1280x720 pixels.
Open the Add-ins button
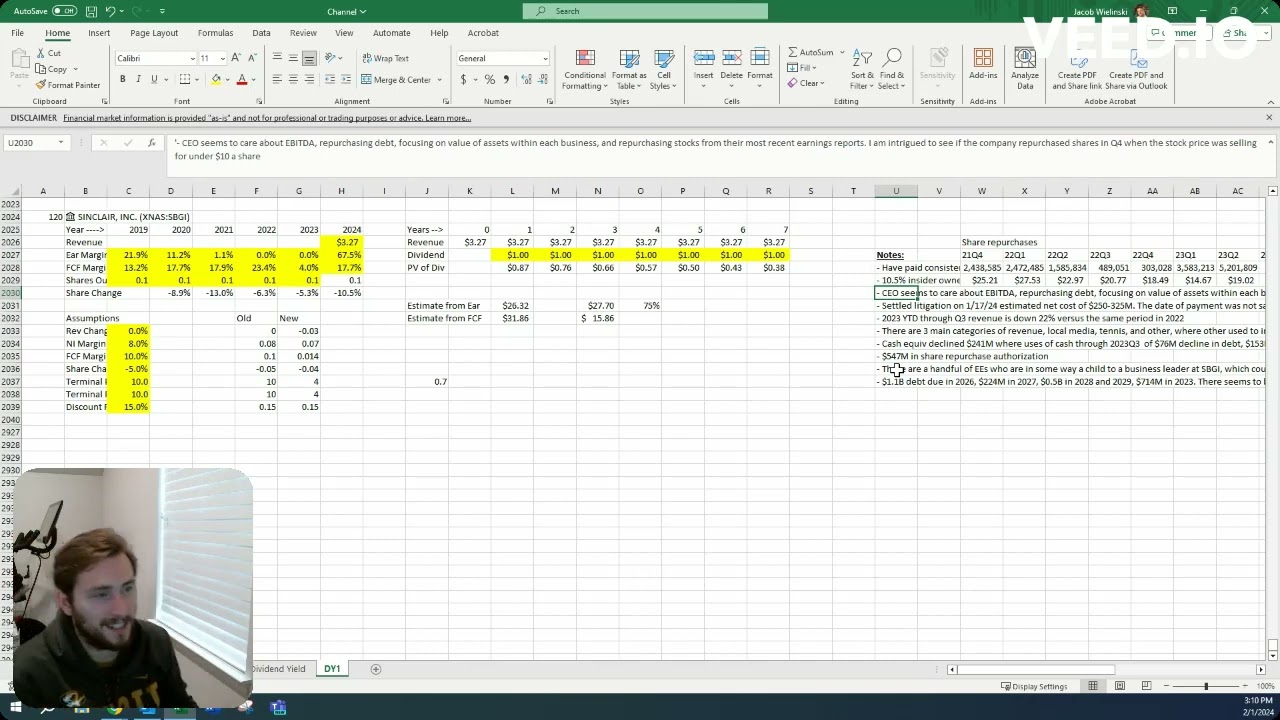[983, 64]
